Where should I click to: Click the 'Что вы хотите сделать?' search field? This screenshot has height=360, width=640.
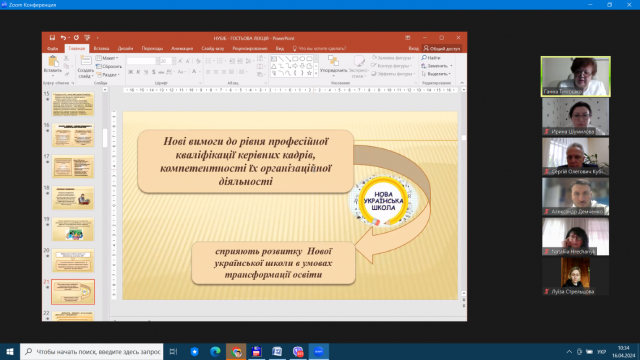pos(320,49)
